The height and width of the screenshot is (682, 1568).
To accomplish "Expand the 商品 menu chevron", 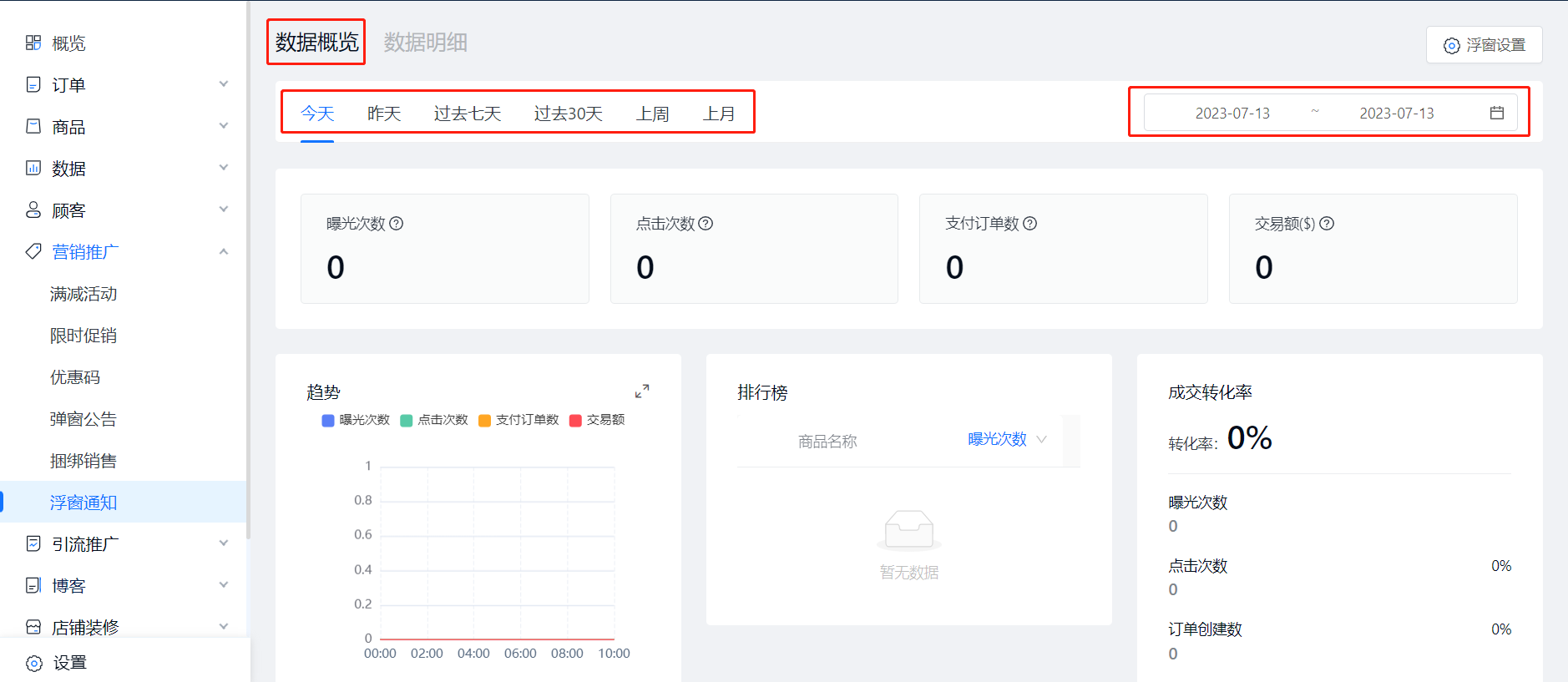I will pyautogui.click(x=224, y=126).
